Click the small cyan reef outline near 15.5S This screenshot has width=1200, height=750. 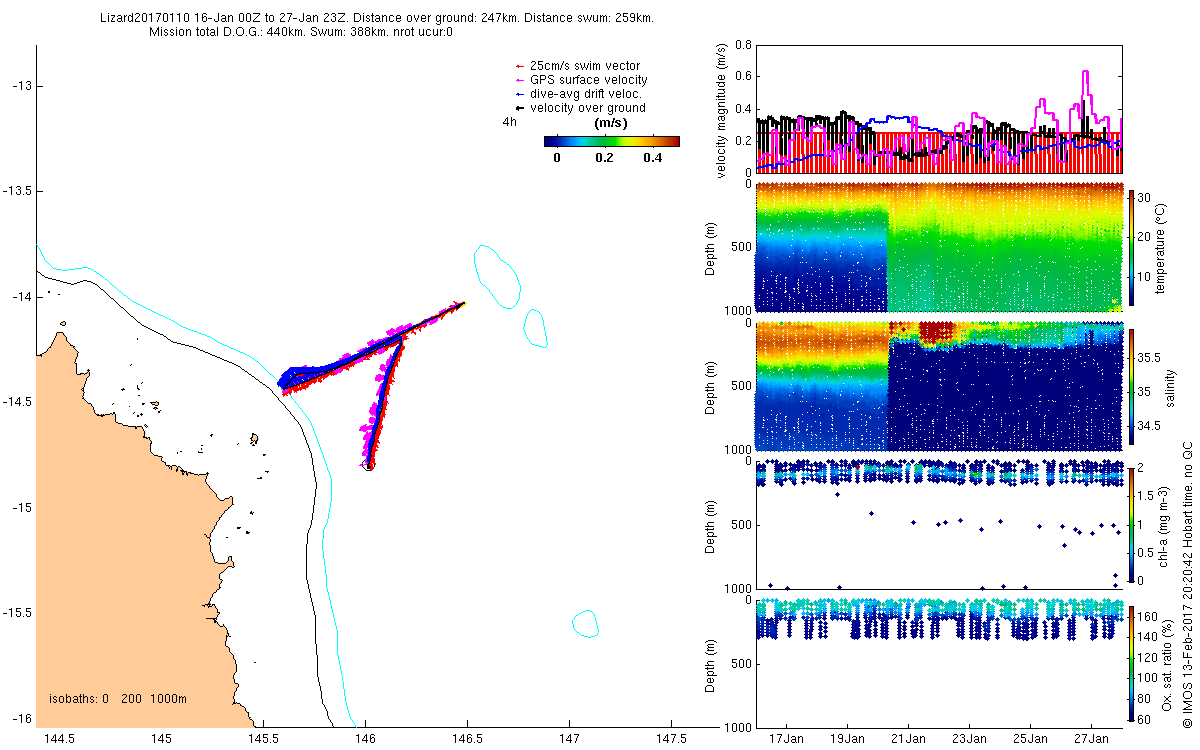pyautogui.click(x=585, y=623)
